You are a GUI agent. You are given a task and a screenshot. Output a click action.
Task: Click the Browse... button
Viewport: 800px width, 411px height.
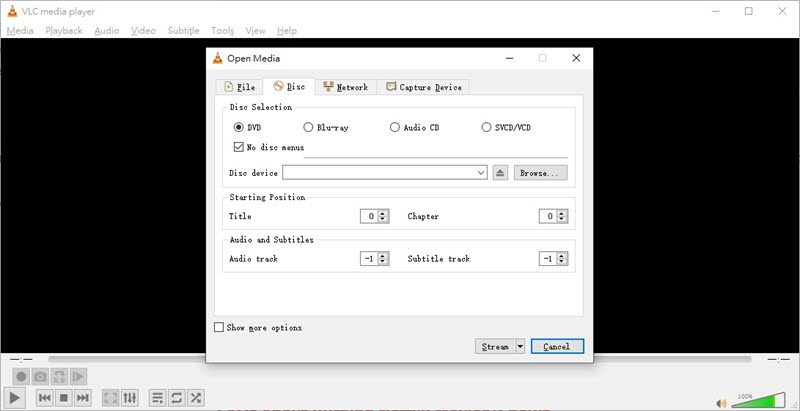[540, 173]
